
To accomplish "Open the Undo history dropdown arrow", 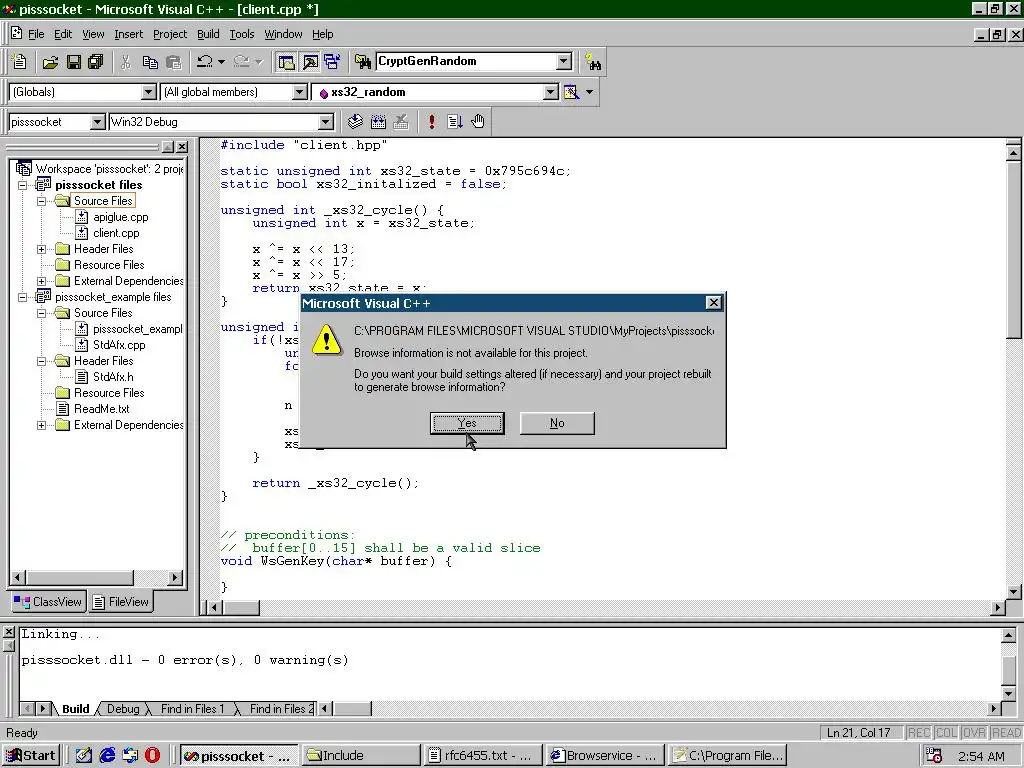I will (221, 62).
